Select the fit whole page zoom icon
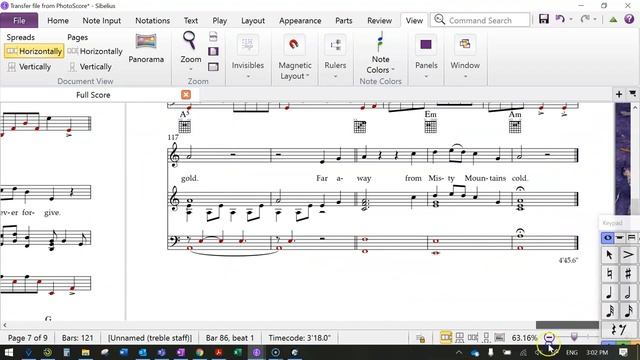Screen dimensions: 640x360 tap(213, 51)
